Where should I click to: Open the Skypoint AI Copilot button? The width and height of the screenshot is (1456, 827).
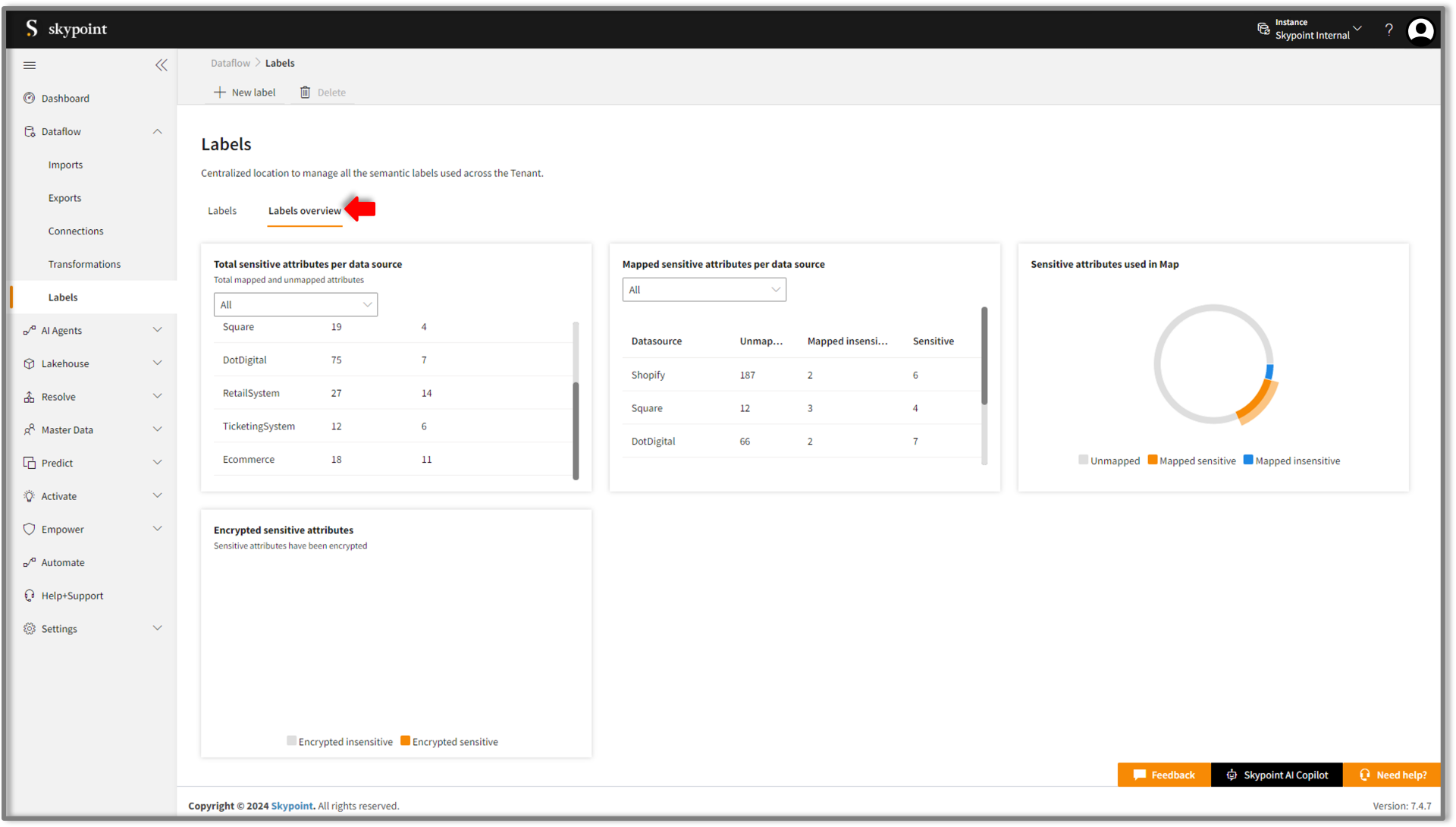point(1276,775)
